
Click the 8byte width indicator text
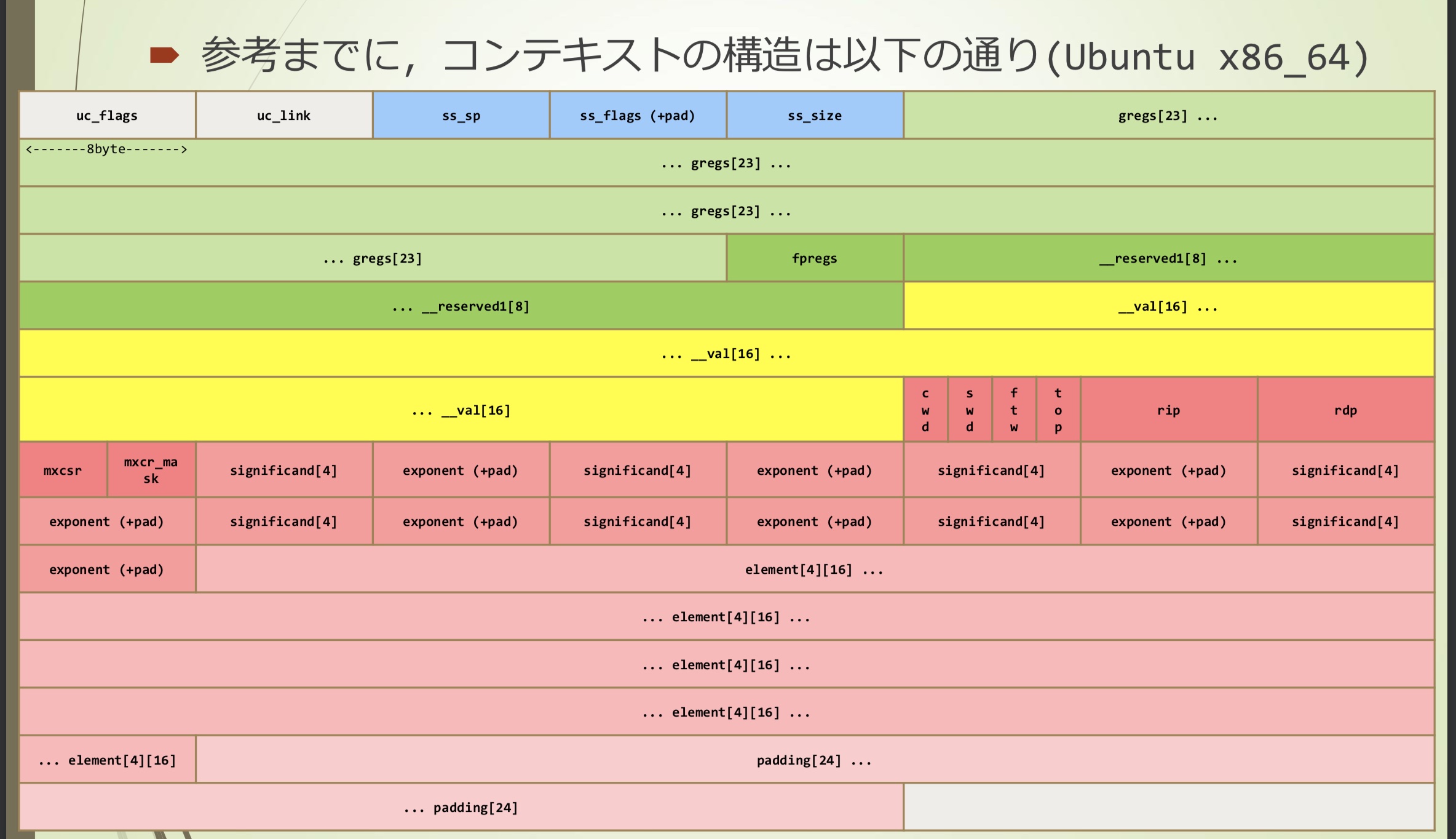(106, 149)
